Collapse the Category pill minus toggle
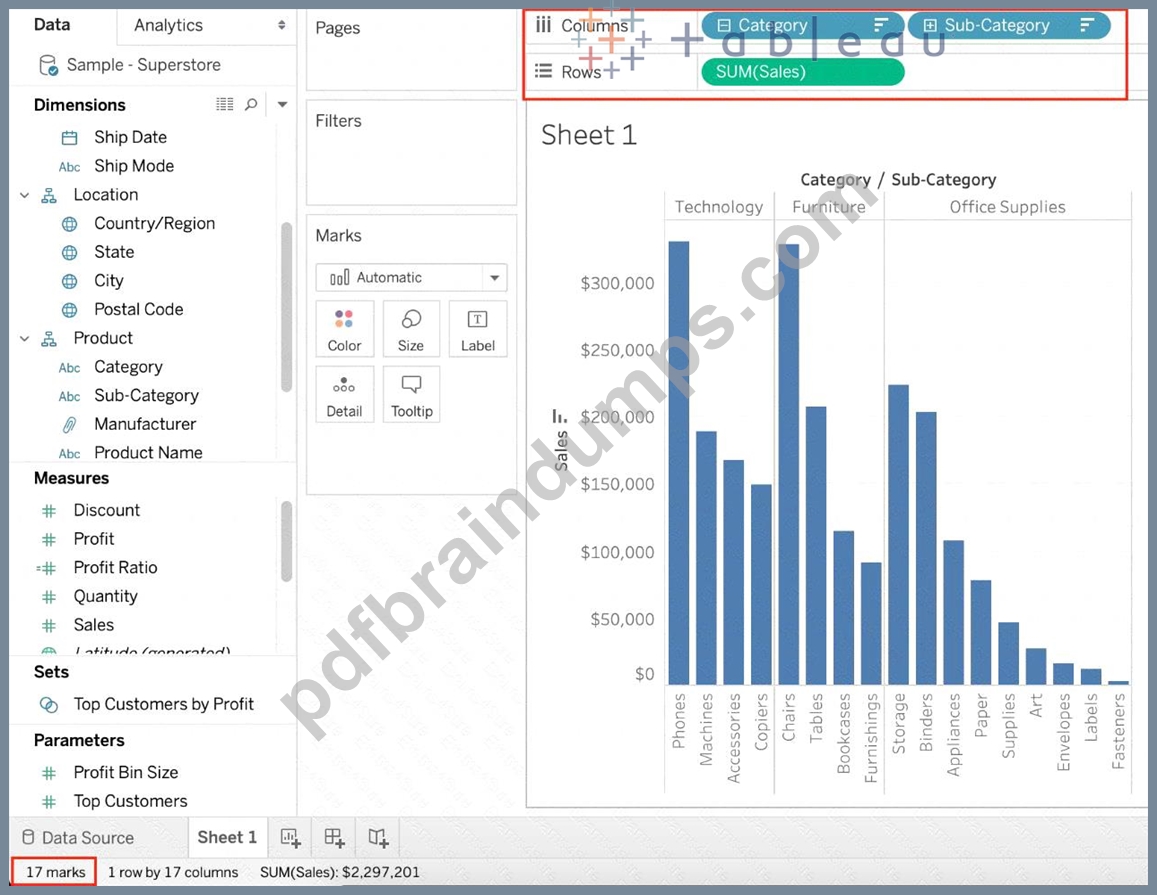The width and height of the screenshot is (1157, 895). tap(724, 25)
